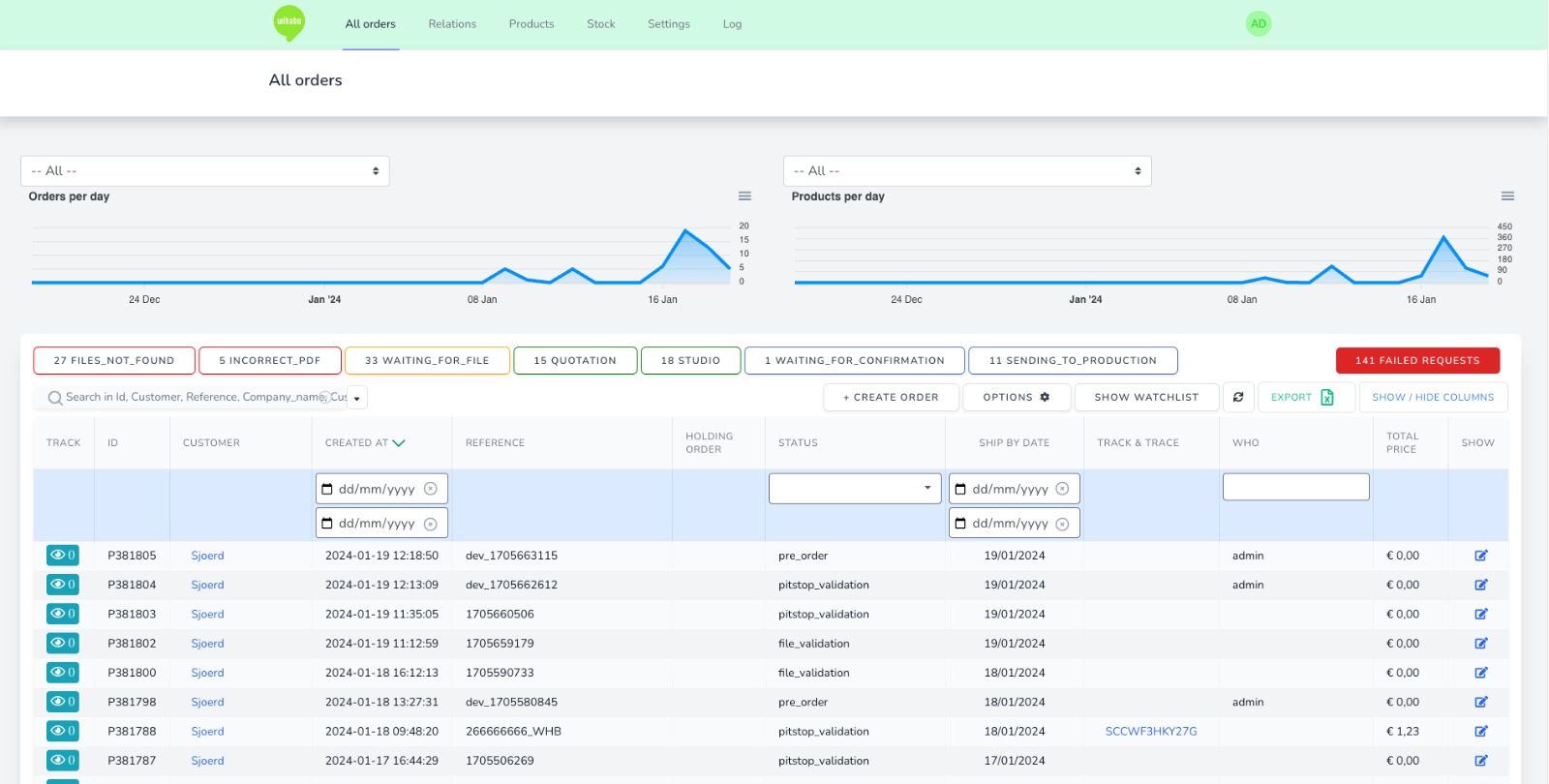Viewport: 1549px width, 784px height.
Task: Toggle watch eye for order P381803
Action: (63, 614)
